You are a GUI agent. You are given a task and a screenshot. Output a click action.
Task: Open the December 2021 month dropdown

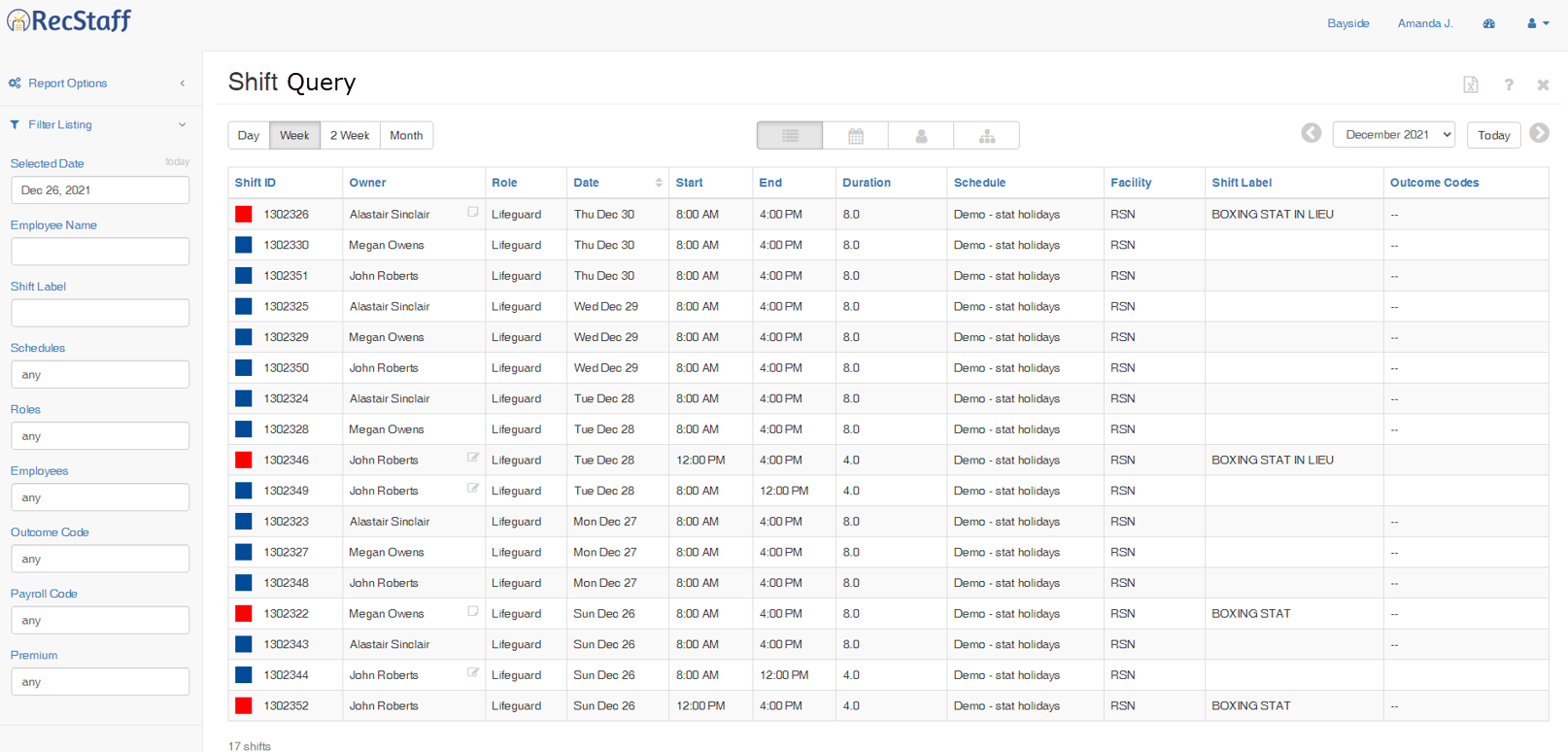point(1394,135)
